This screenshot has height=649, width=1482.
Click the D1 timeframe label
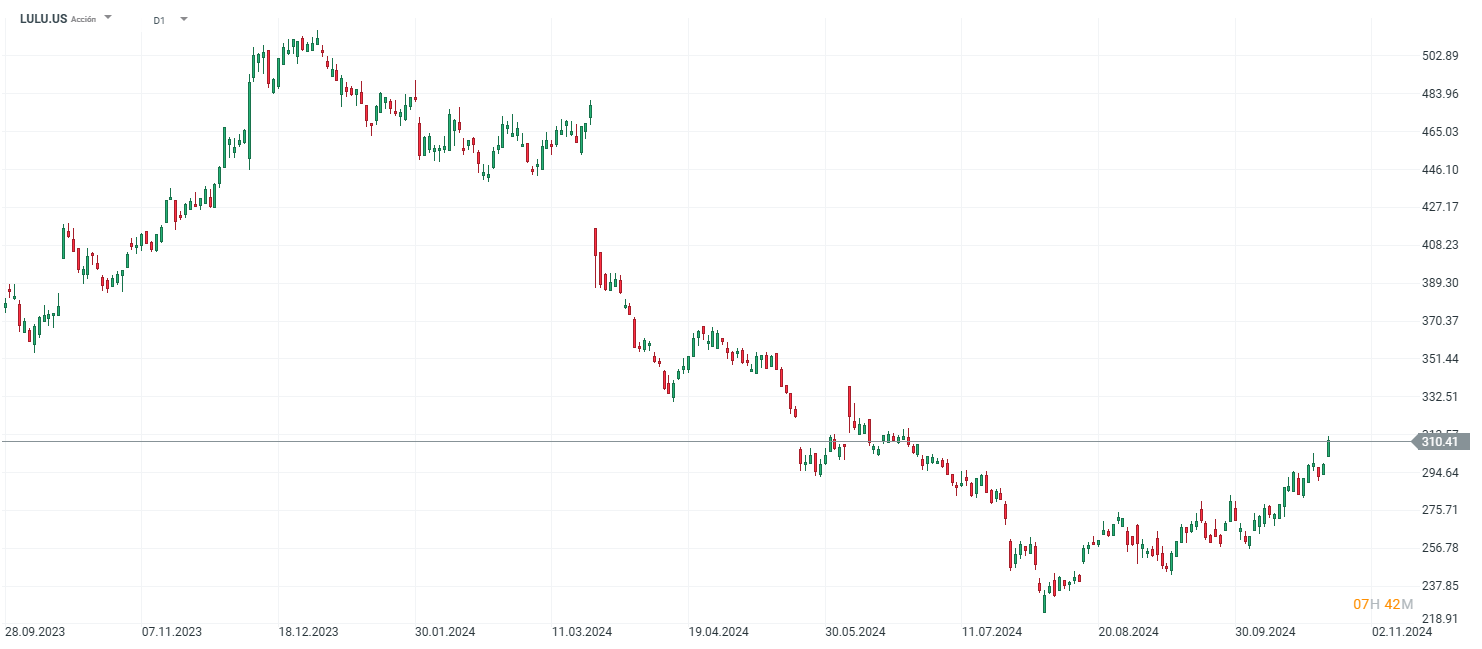[x=159, y=20]
